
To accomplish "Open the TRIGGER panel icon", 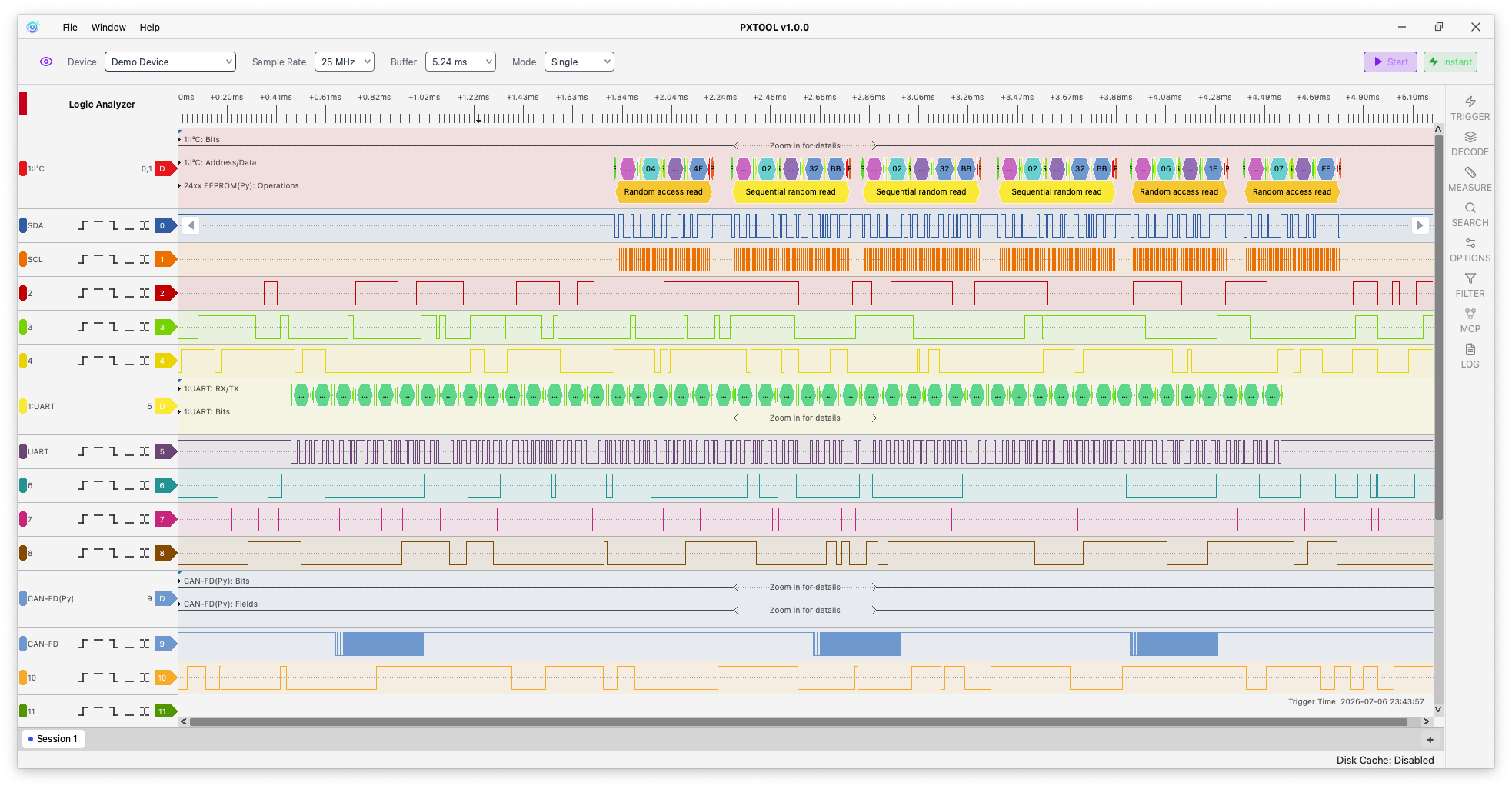I will pos(1470,102).
